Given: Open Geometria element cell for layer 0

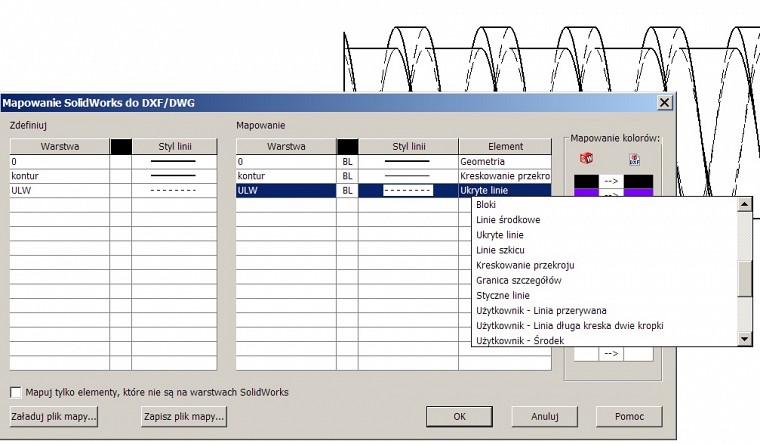Looking at the screenshot, I should pyautogui.click(x=505, y=161).
